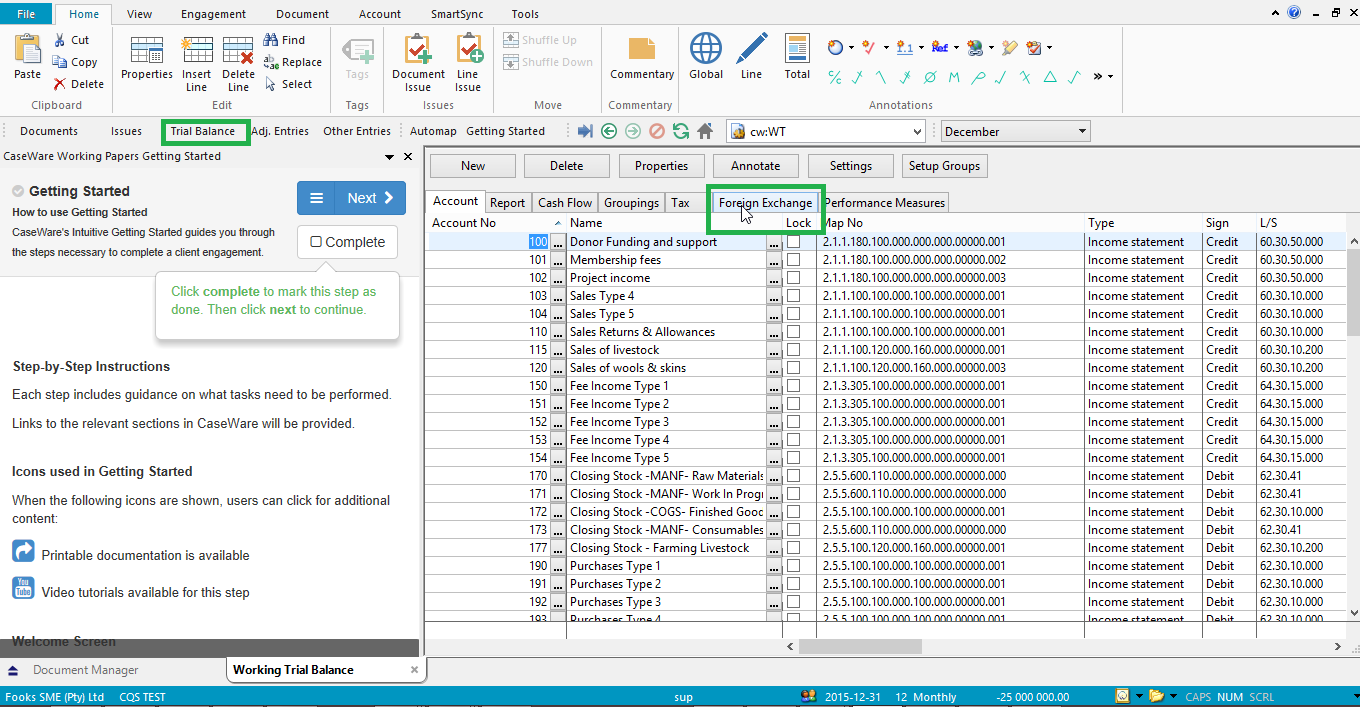Viewport: 1360px width, 707px height.
Task: Switch to the Foreign Exchange tab
Action: 765,203
